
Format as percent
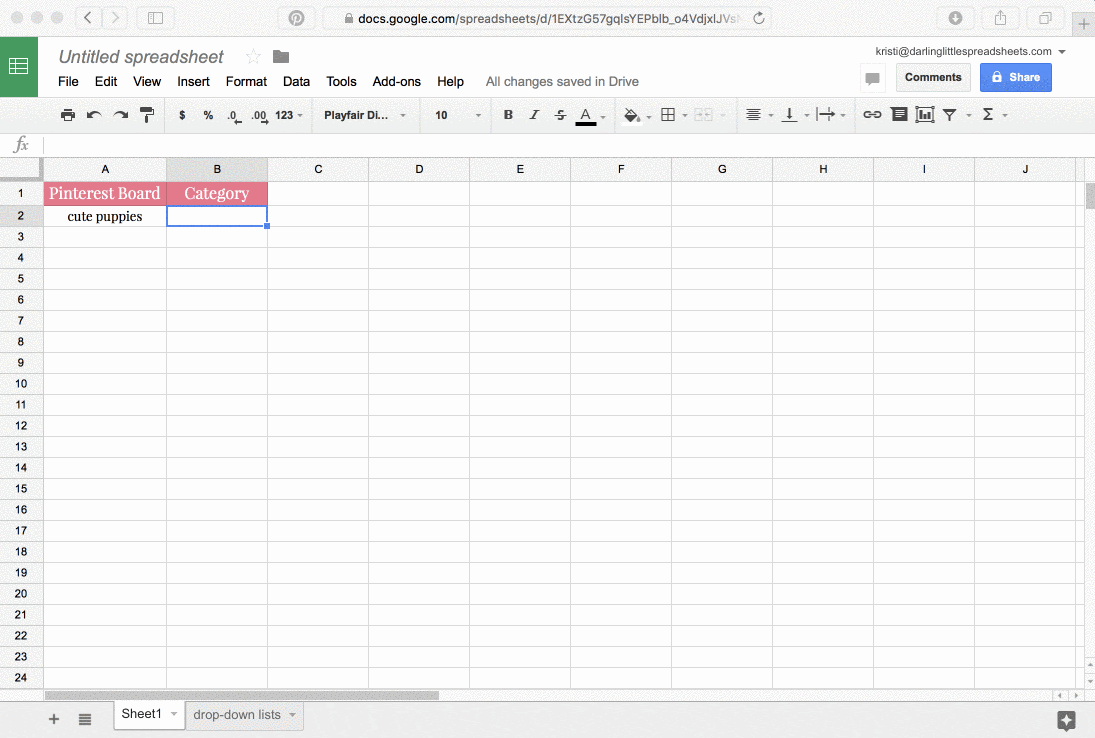point(208,115)
